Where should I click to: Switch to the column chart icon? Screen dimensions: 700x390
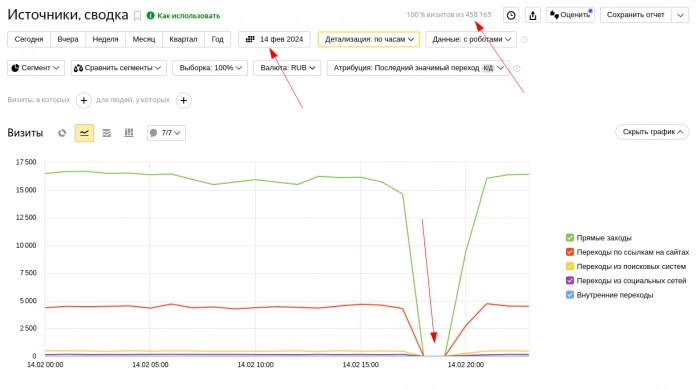(x=129, y=133)
